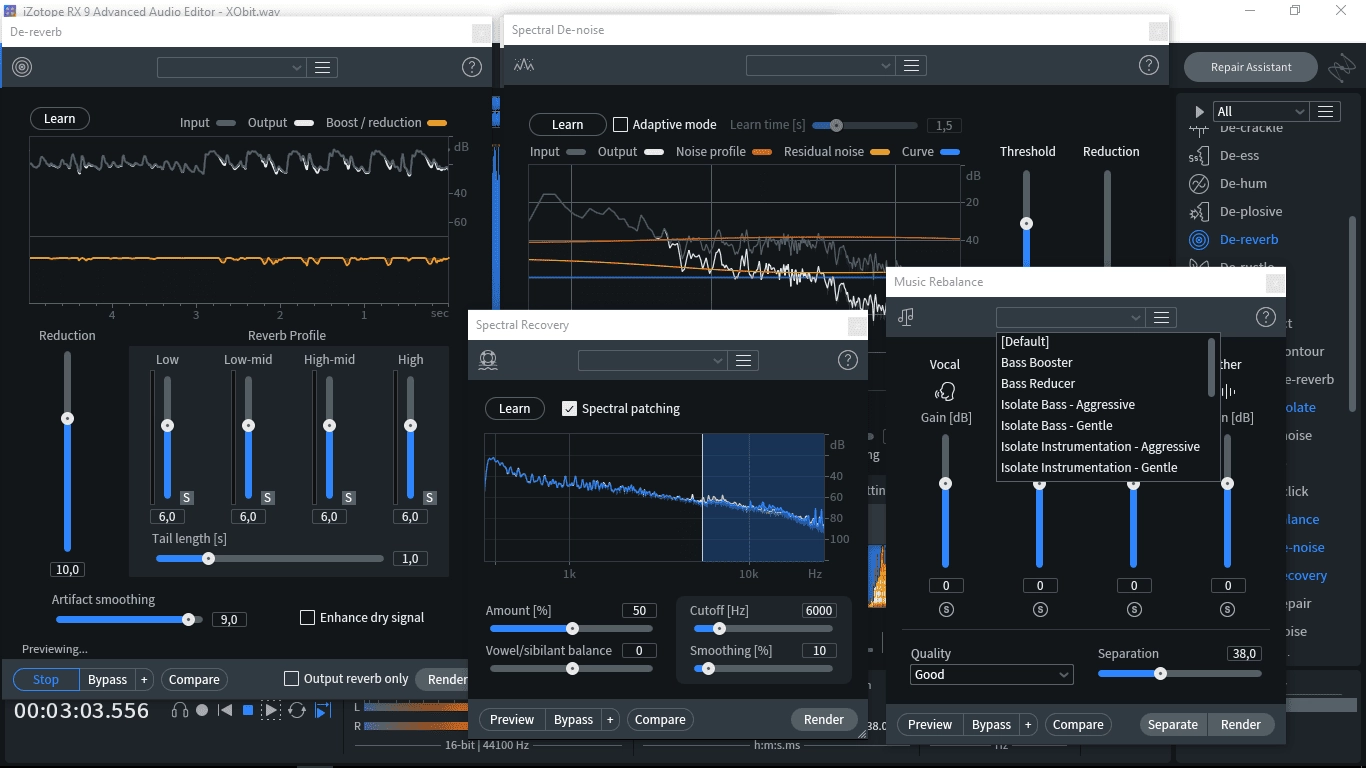The height and width of the screenshot is (768, 1366).
Task: Click the blue playhead follow icon in the transport
Action: (322, 710)
